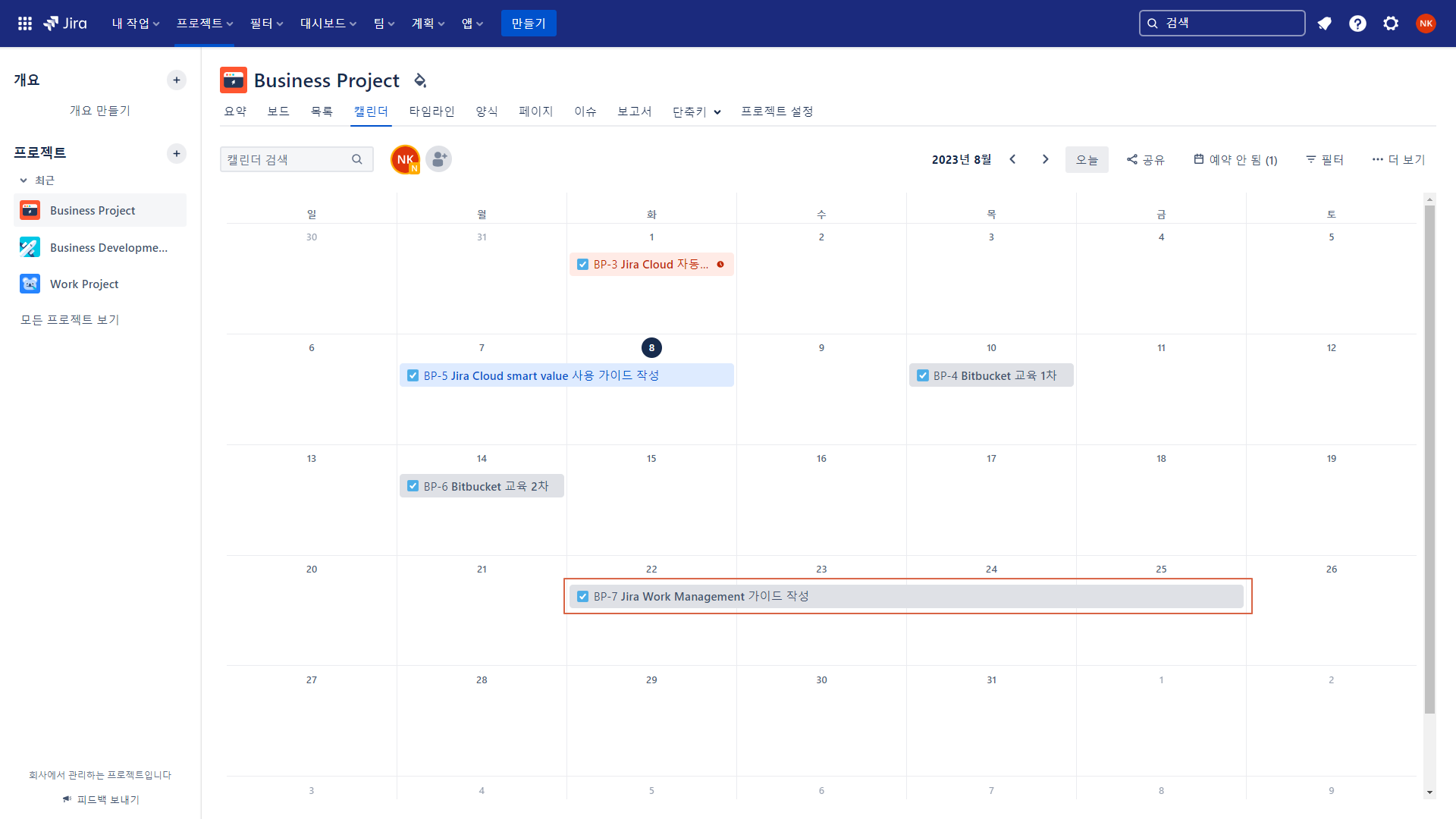The image size is (1456, 819).
Task: Click the plus icon next to 프로젝트
Action: (177, 153)
